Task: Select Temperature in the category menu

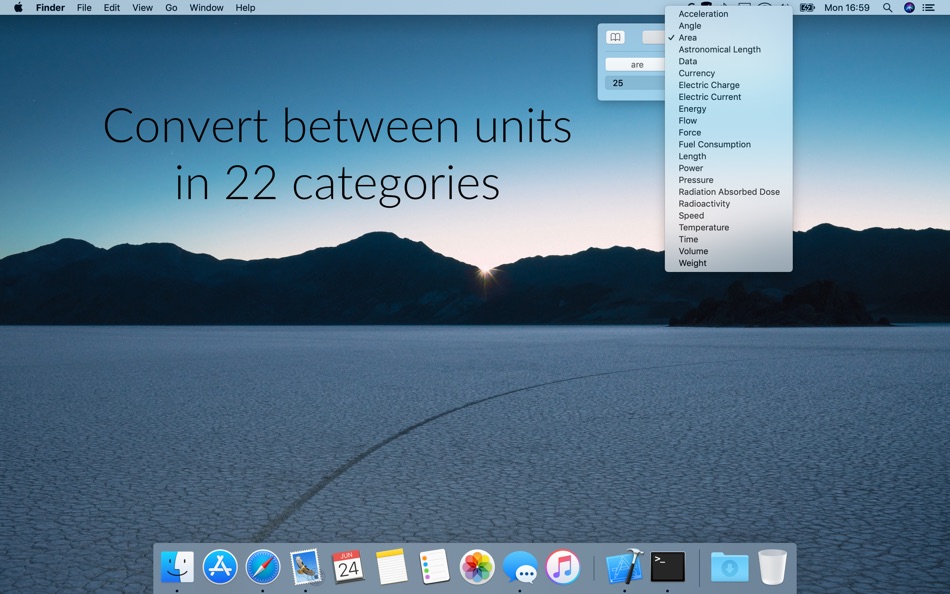Action: point(703,228)
